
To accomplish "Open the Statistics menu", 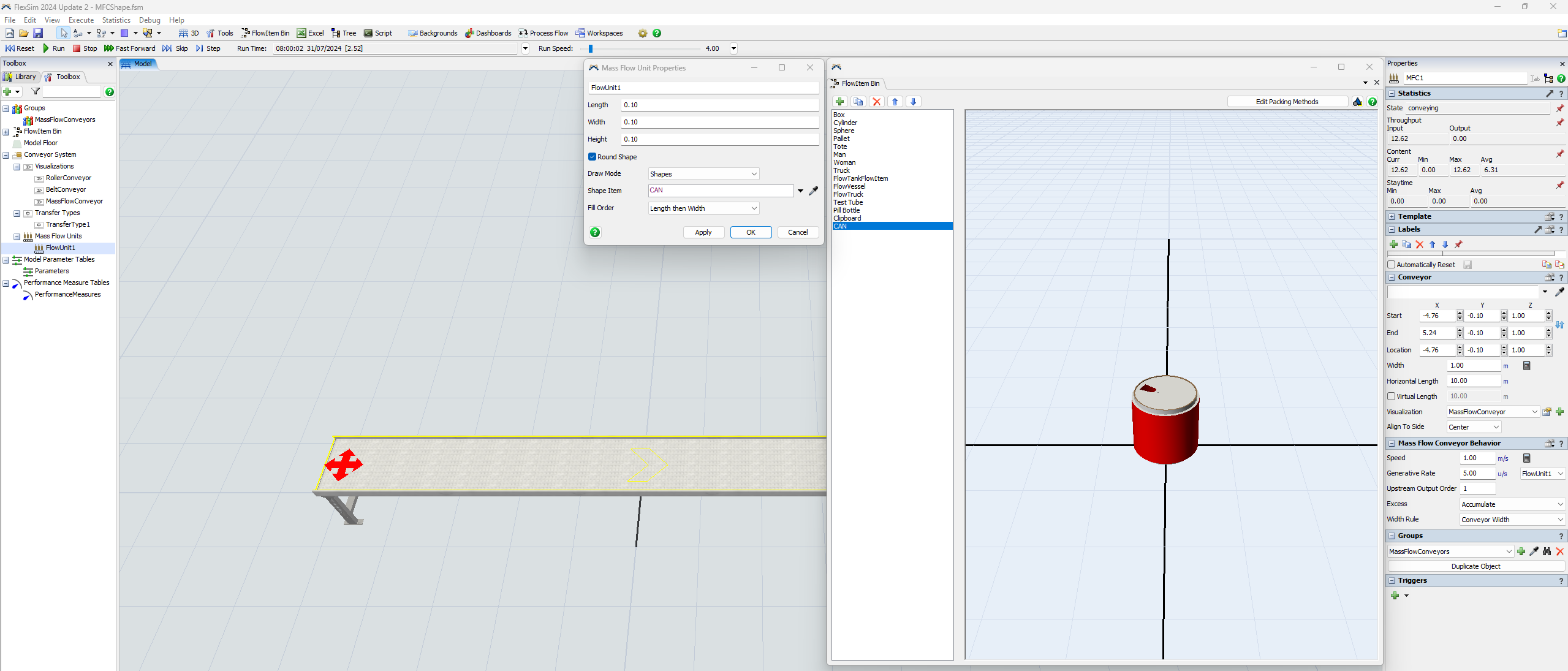I will click(116, 20).
